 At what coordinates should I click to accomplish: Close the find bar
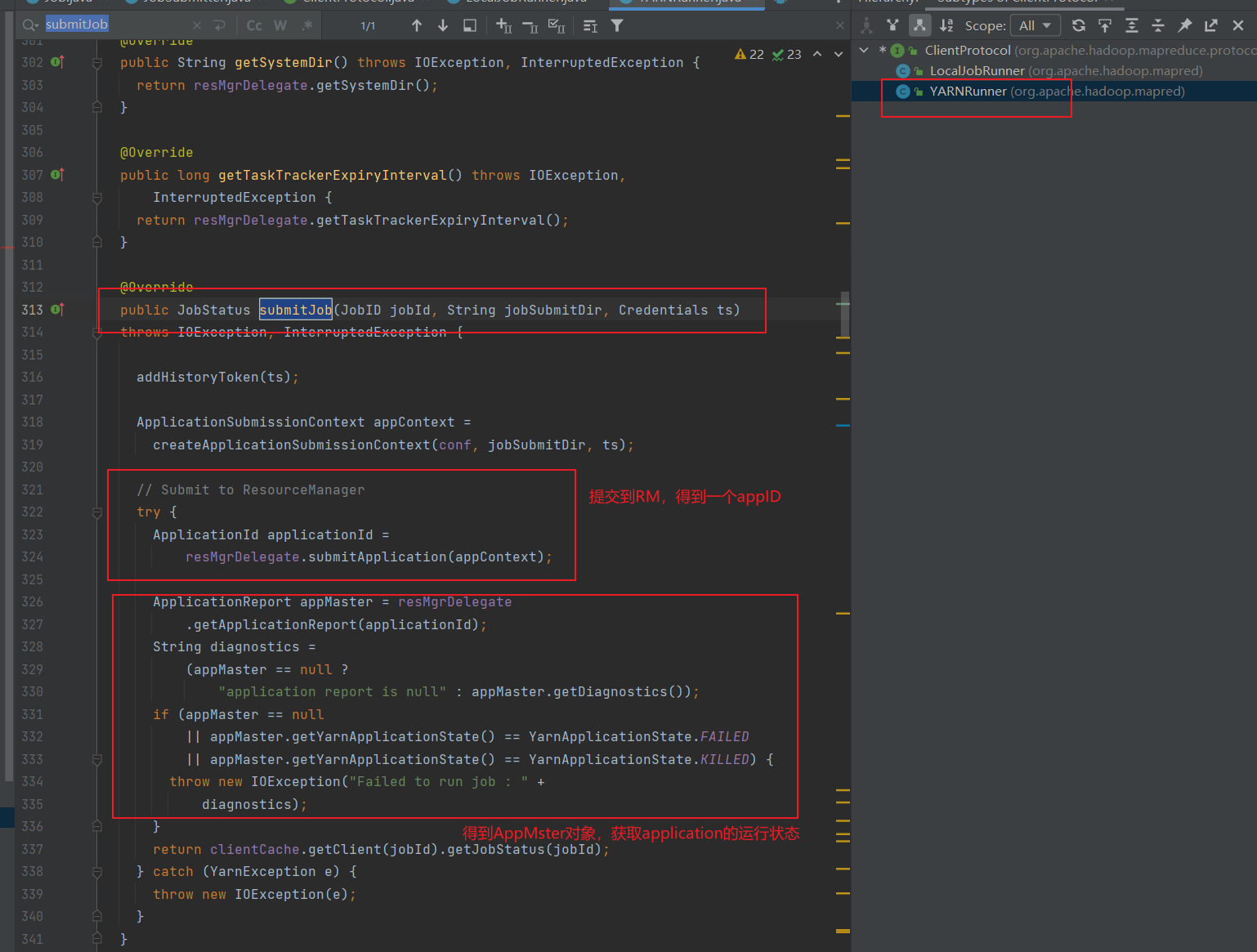click(x=840, y=25)
